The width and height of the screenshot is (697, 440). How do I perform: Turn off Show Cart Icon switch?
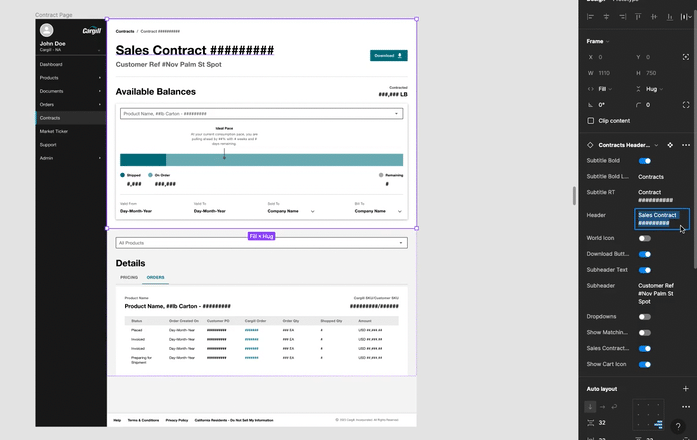click(x=645, y=364)
